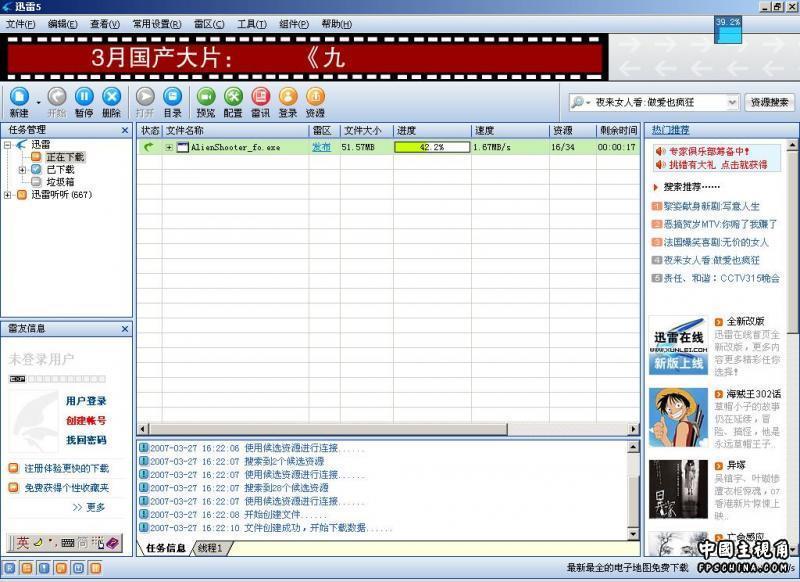This screenshot has height=582, width=800.
Task: Click the 新建 new task toolbar icon
Action: pos(19,96)
